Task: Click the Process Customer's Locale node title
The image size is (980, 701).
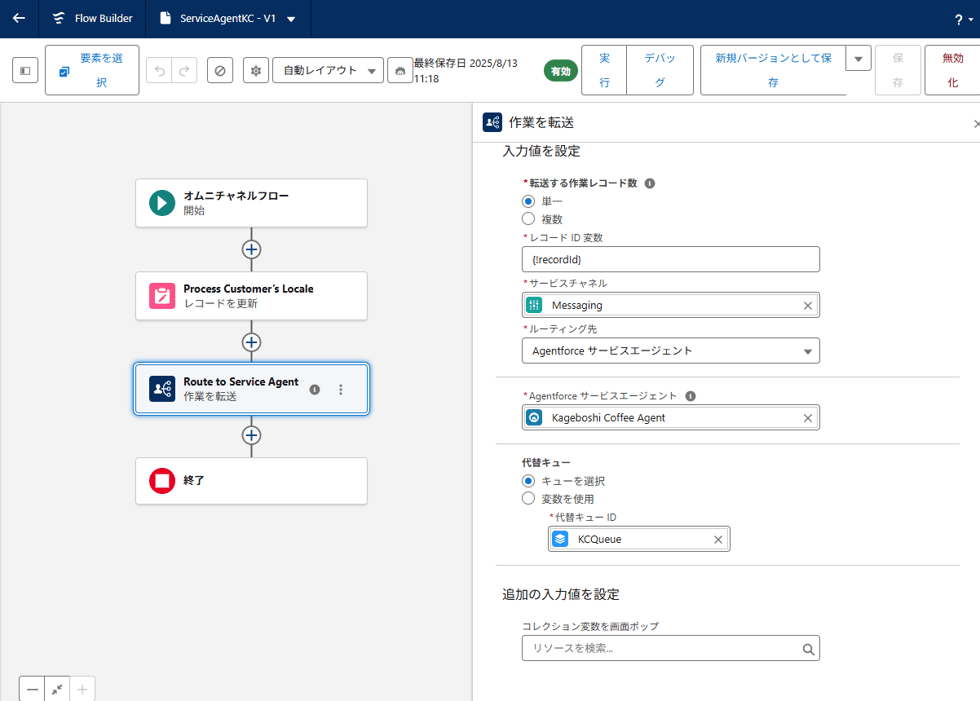Action: pyautogui.click(x=248, y=289)
